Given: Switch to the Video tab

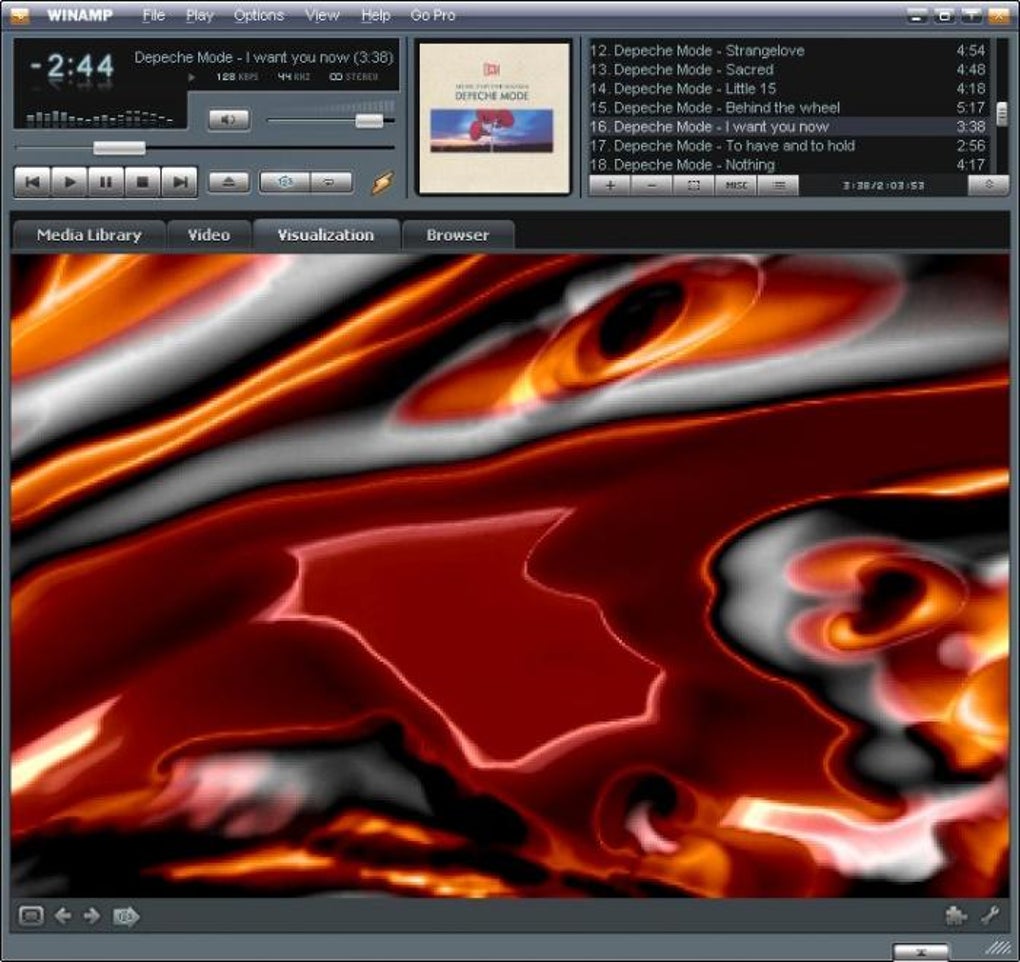Looking at the screenshot, I should pyautogui.click(x=209, y=235).
